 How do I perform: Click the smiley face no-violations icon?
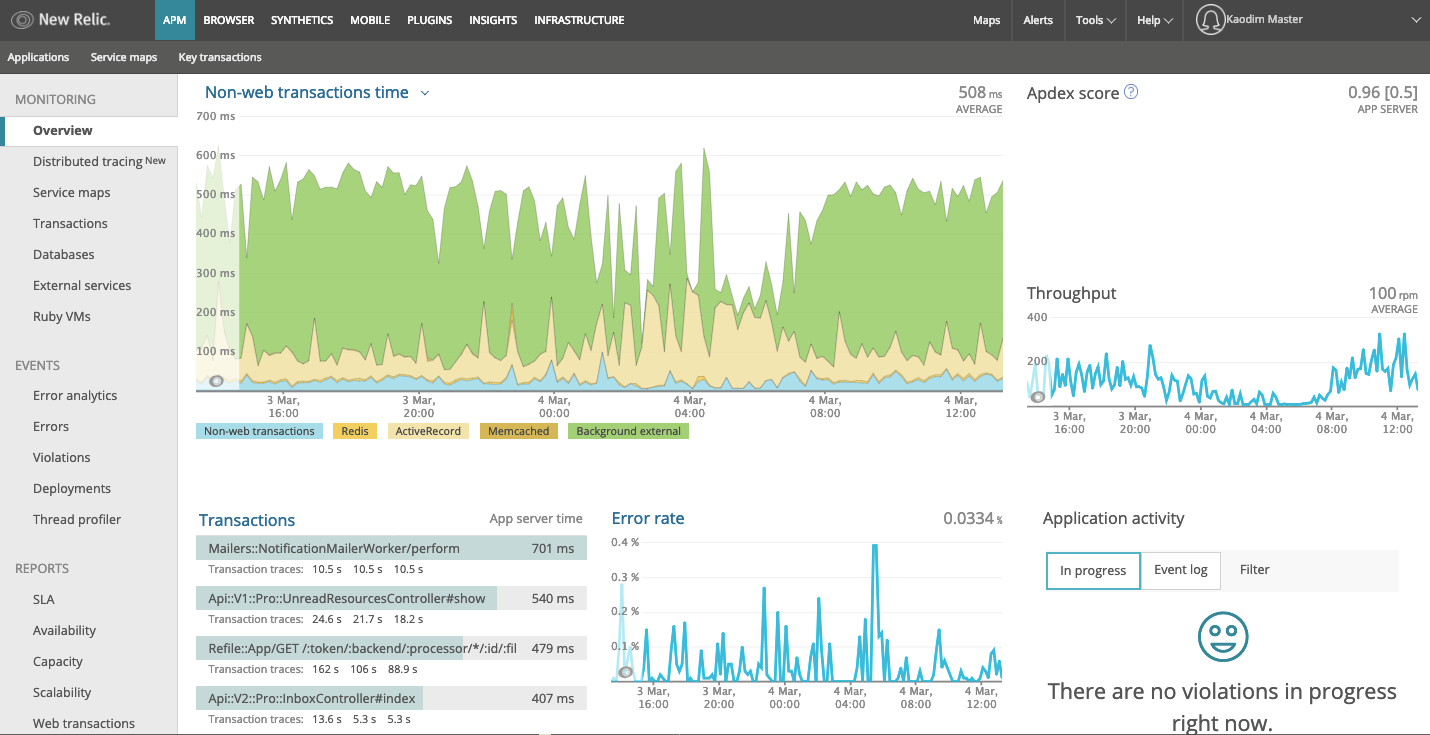1222,636
